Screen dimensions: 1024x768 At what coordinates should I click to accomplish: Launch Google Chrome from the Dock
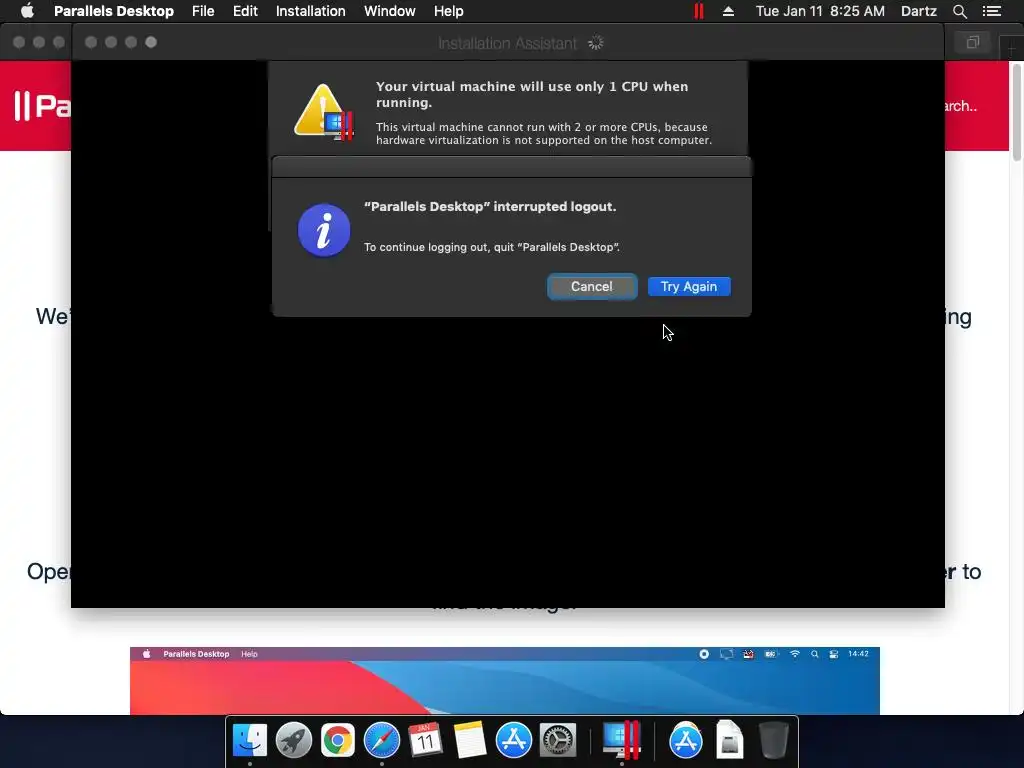point(338,740)
